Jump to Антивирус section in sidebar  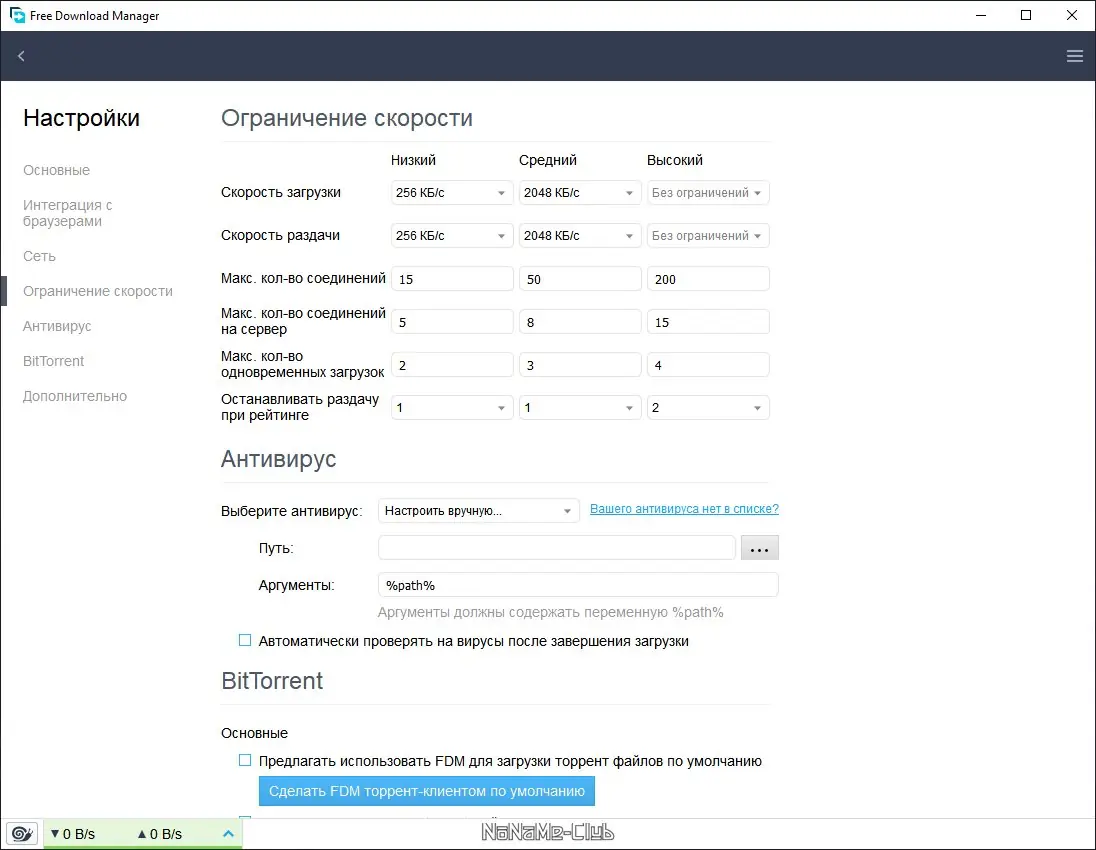tap(57, 326)
